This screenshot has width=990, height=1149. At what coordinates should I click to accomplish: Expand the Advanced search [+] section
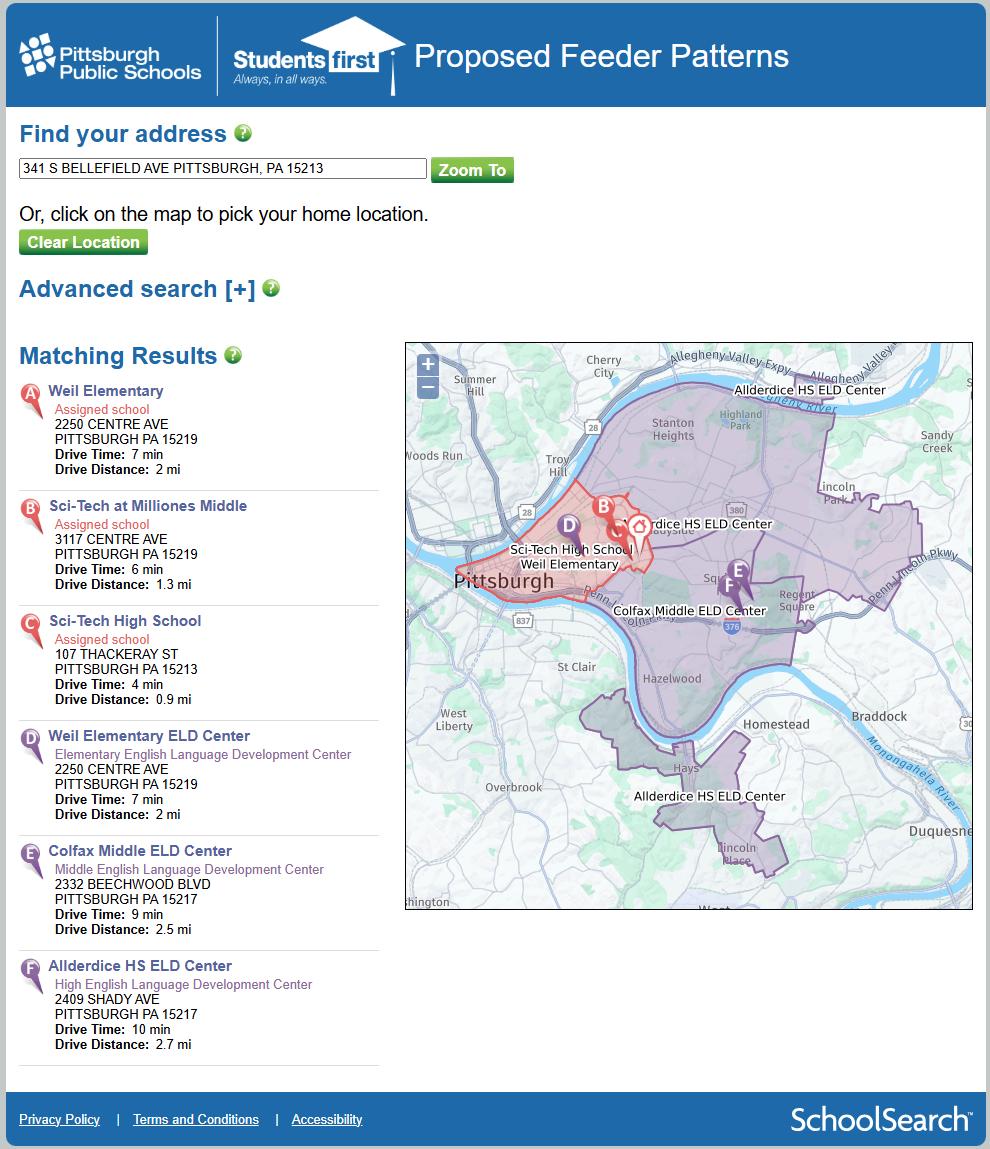click(x=137, y=289)
